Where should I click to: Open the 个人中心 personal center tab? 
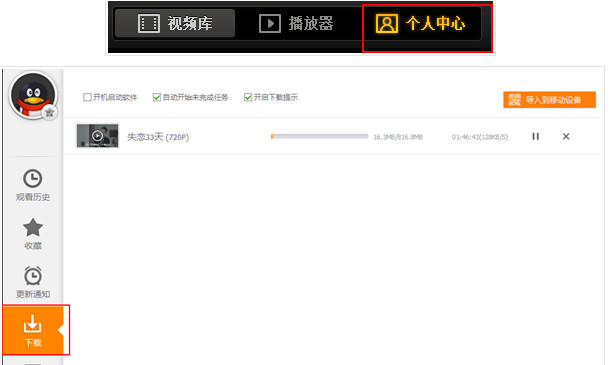420,23
